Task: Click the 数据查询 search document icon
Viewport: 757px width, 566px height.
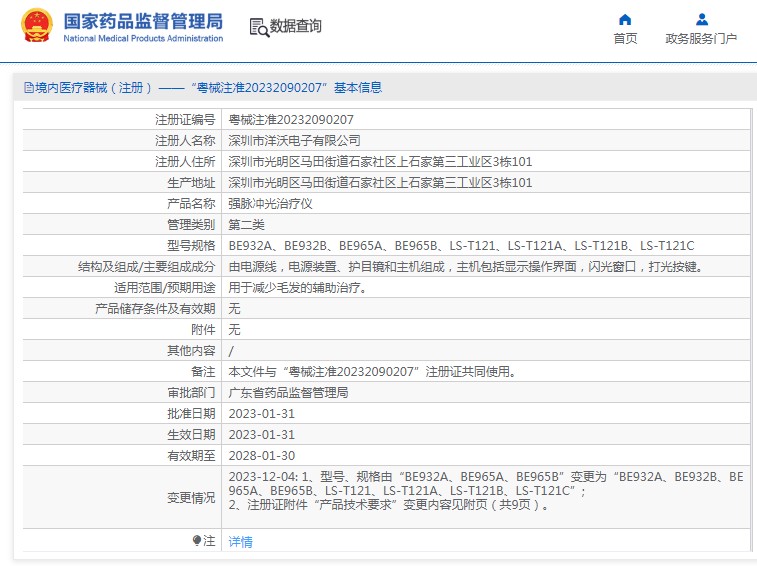Action: 259,28
